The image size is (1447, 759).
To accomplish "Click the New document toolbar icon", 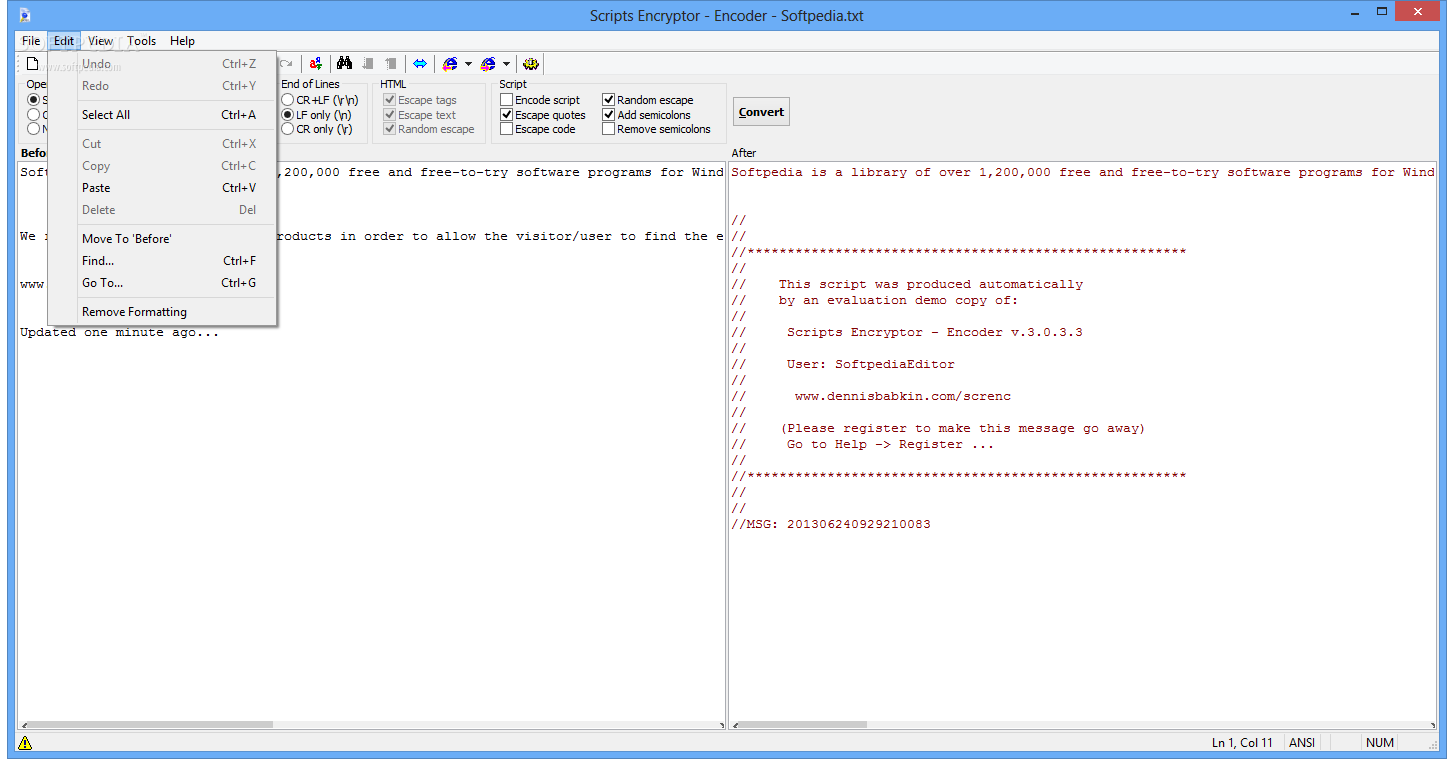I will click(32, 64).
